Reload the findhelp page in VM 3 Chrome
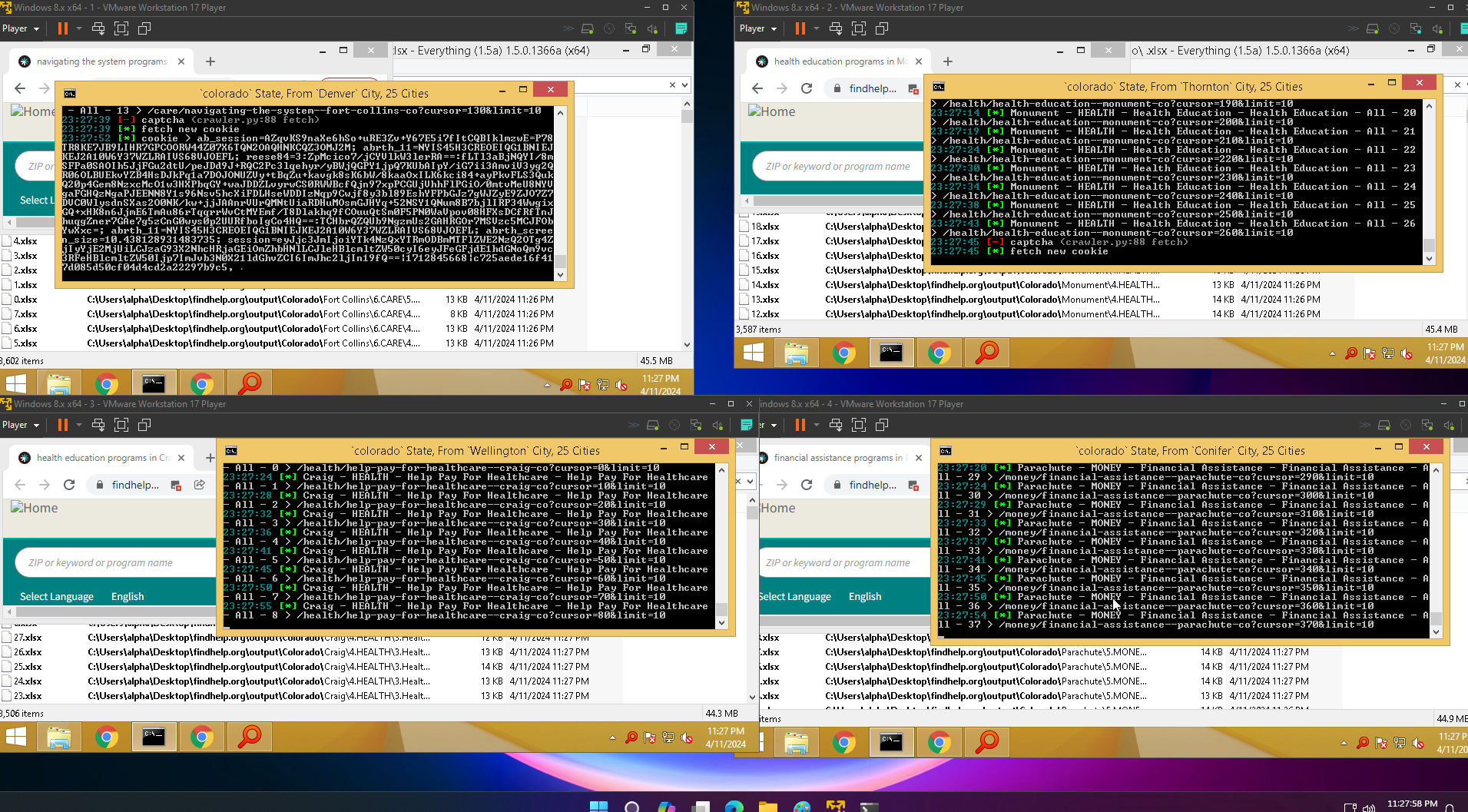The width and height of the screenshot is (1468, 812). tap(69, 485)
